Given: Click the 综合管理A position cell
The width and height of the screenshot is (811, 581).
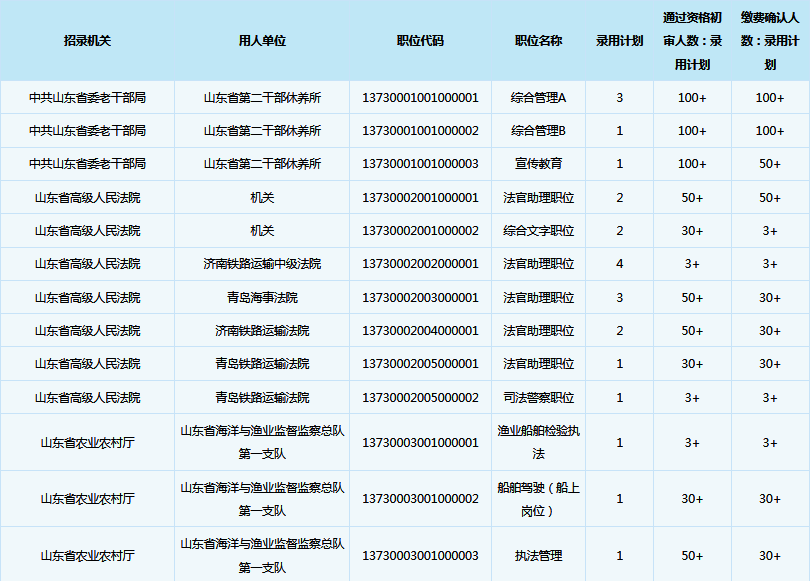Looking at the screenshot, I should (x=538, y=98).
